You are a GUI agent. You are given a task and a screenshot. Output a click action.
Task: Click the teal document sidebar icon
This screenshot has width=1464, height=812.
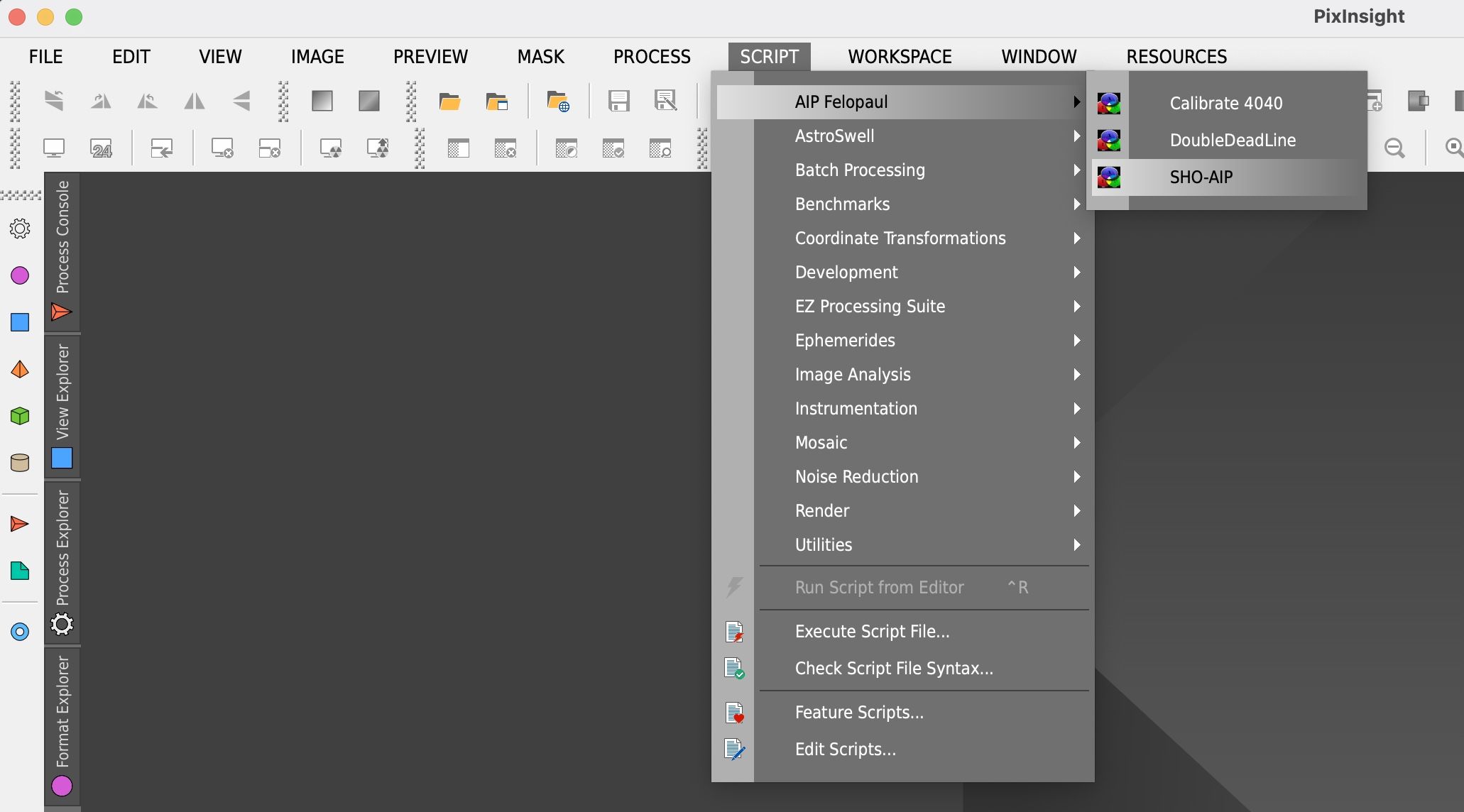click(x=20, y=571)
